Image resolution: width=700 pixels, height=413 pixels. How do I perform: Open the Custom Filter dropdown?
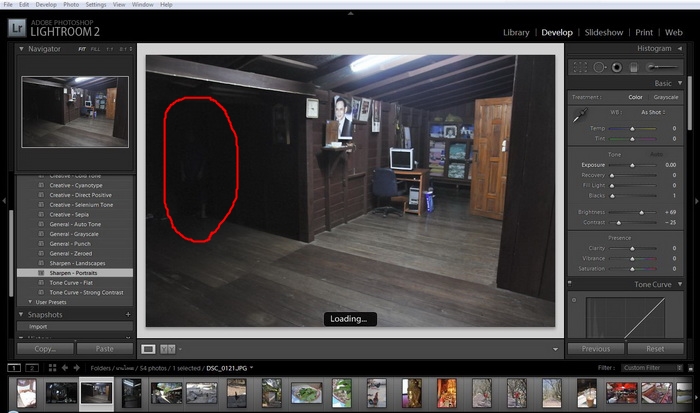pos(652,367)
